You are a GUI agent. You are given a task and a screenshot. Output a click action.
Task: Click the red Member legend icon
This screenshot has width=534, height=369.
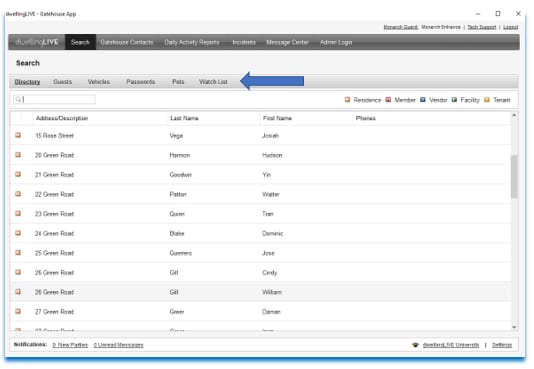pyautogui.click(x=388, y=99)
